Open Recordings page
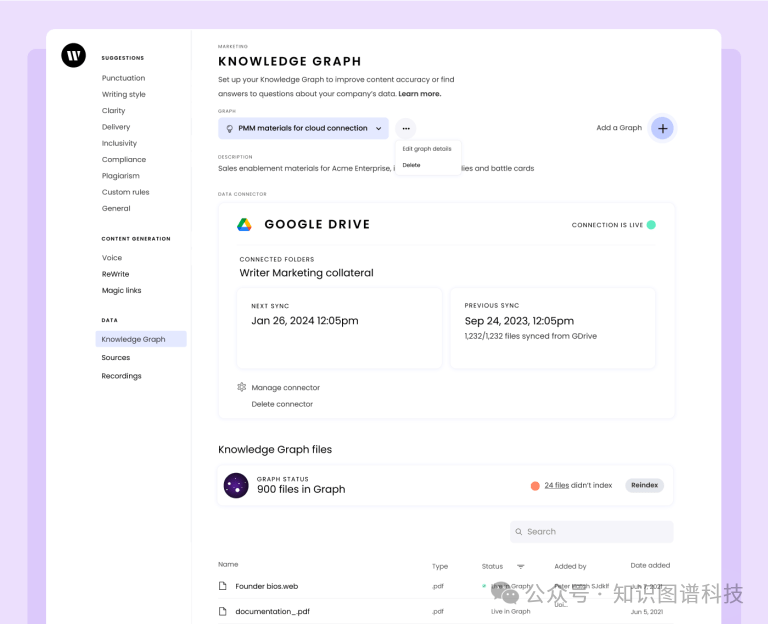The image size is (768, 624). [x=121, y=376]
